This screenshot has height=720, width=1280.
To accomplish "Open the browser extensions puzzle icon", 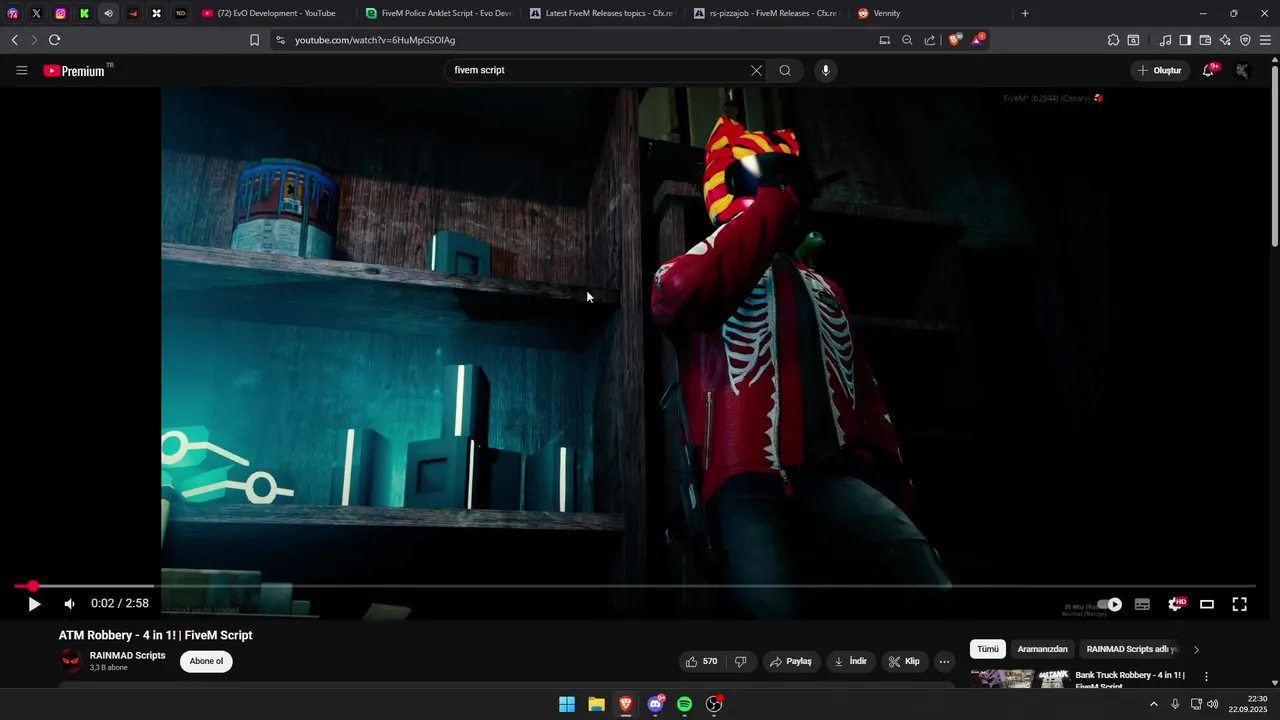I will (x=1113, y=40).
